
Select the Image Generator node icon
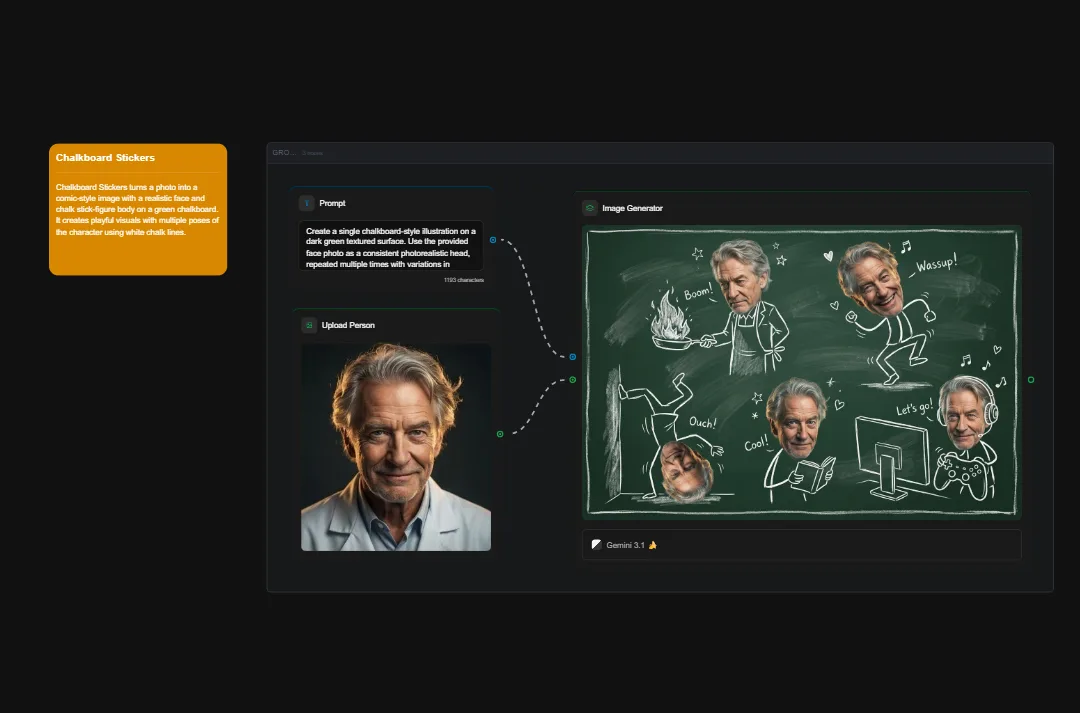tap(592, 208)
